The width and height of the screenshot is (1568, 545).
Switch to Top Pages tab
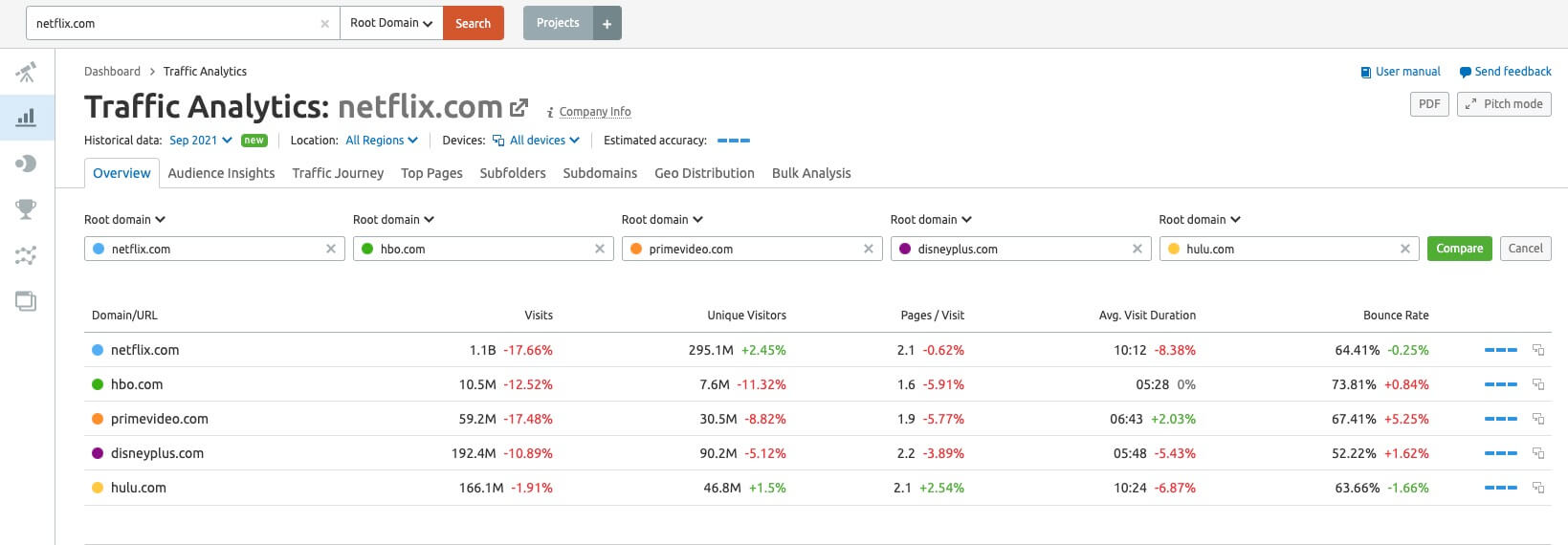coord(431,173)
